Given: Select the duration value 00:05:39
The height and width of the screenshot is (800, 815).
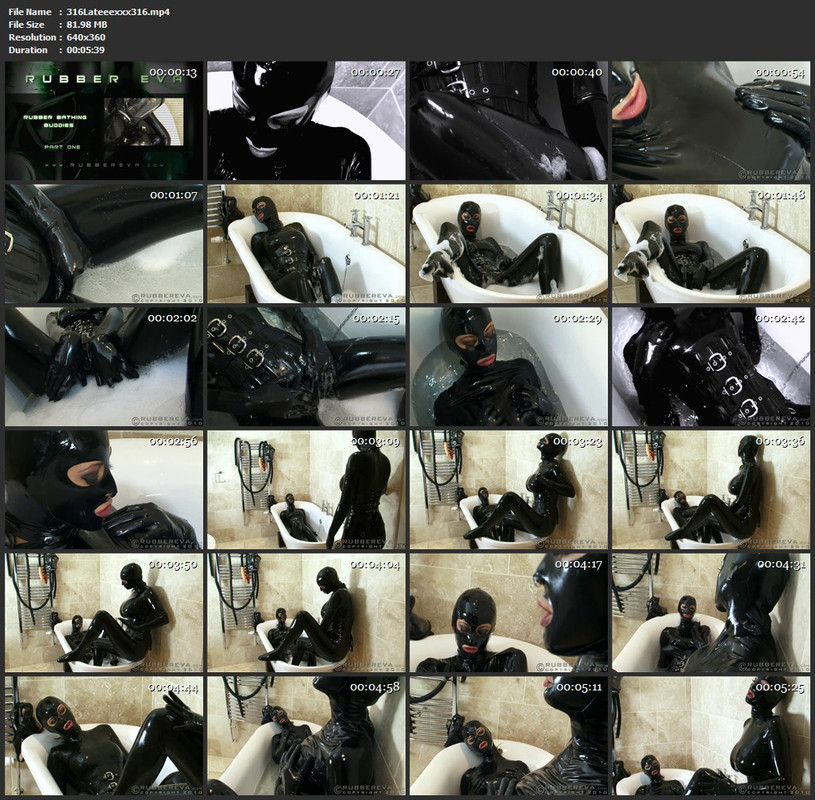Looking at the screenshot, I should point(85,50).
